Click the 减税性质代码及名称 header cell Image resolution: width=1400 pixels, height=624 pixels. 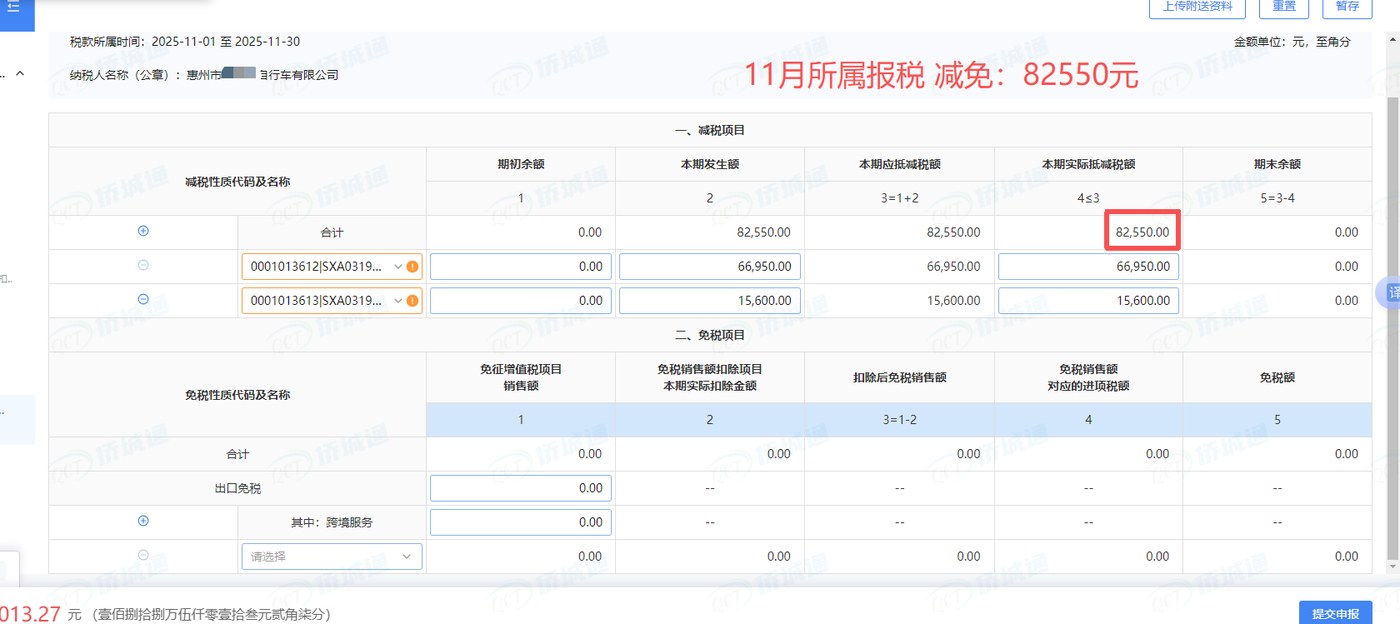point(238,181)
